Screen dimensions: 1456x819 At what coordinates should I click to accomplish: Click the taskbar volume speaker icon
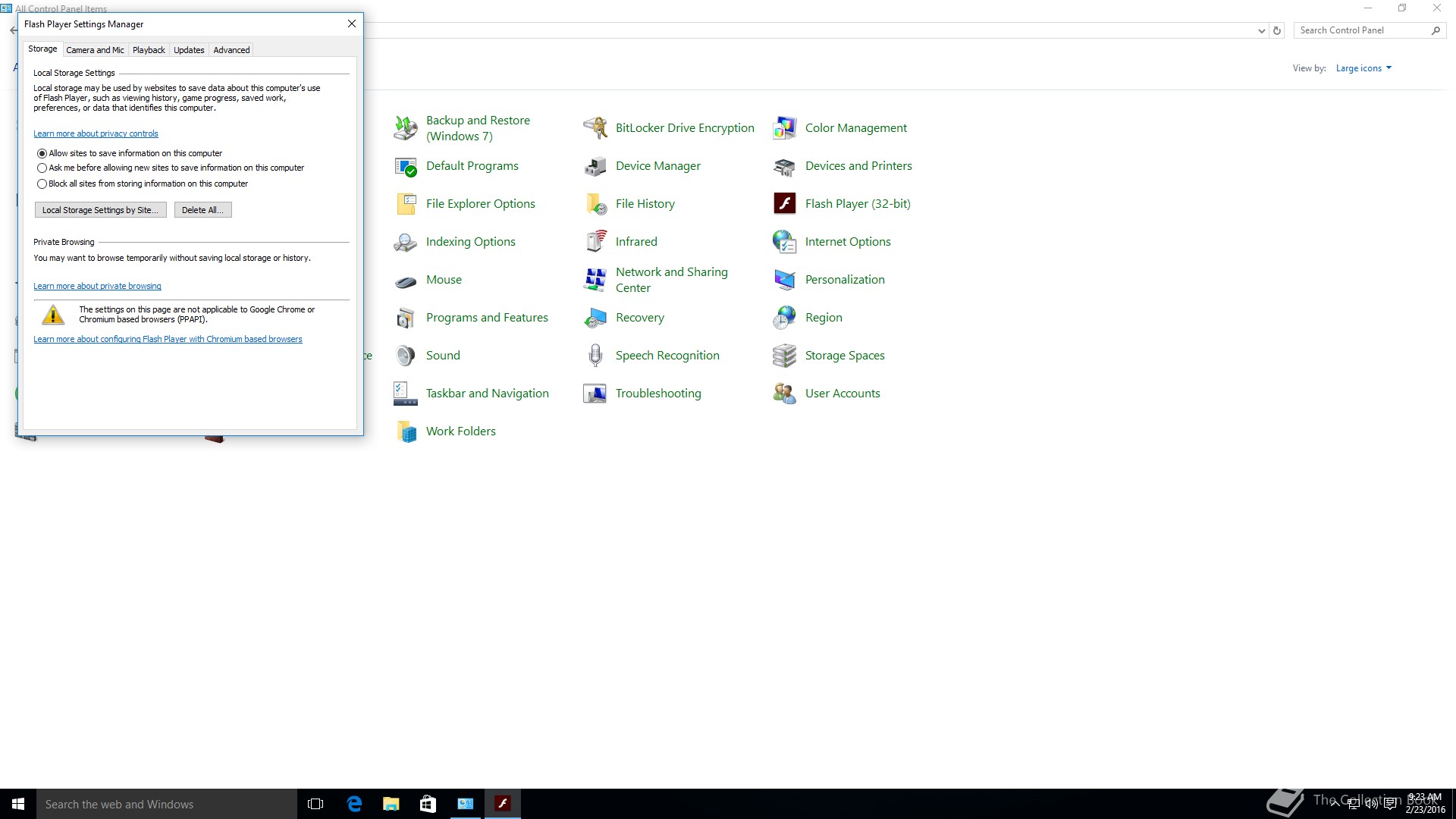point(1371,804)
